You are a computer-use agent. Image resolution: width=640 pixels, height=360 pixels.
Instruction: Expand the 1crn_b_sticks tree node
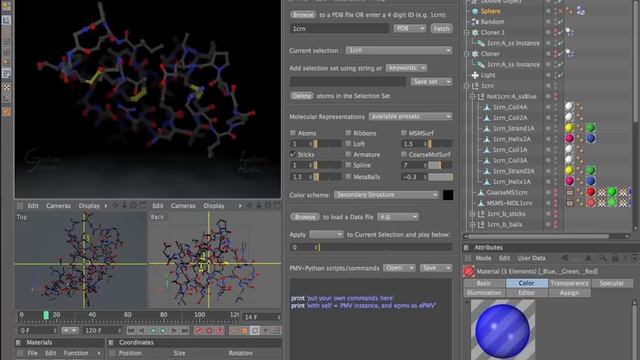pos(472,213)
